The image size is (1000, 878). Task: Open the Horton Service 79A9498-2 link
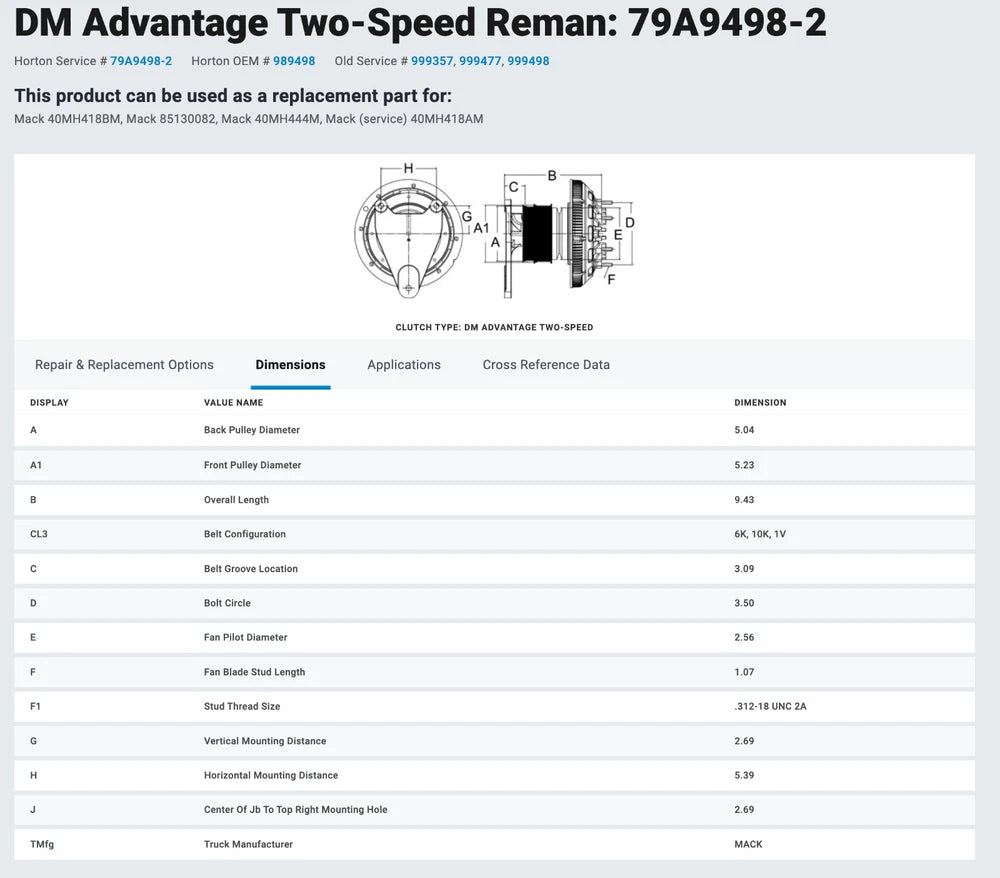[x=141, y=61]
